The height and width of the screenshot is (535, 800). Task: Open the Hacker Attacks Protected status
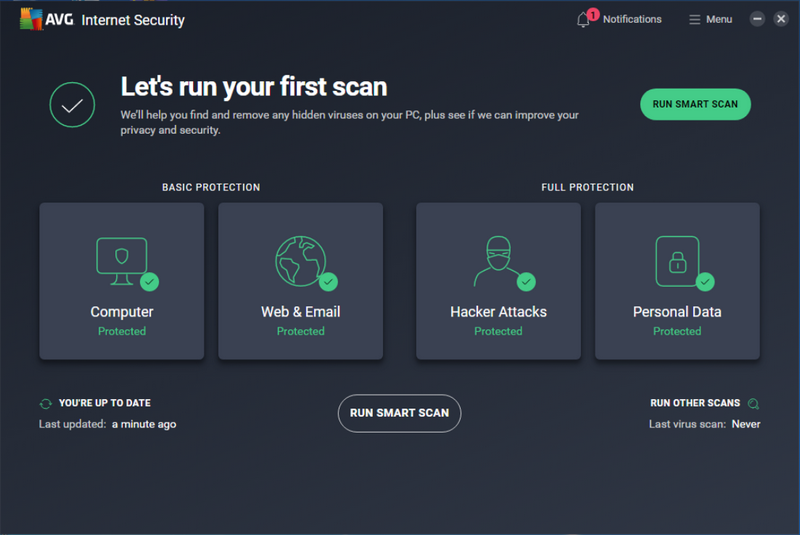tap(498, 331)
